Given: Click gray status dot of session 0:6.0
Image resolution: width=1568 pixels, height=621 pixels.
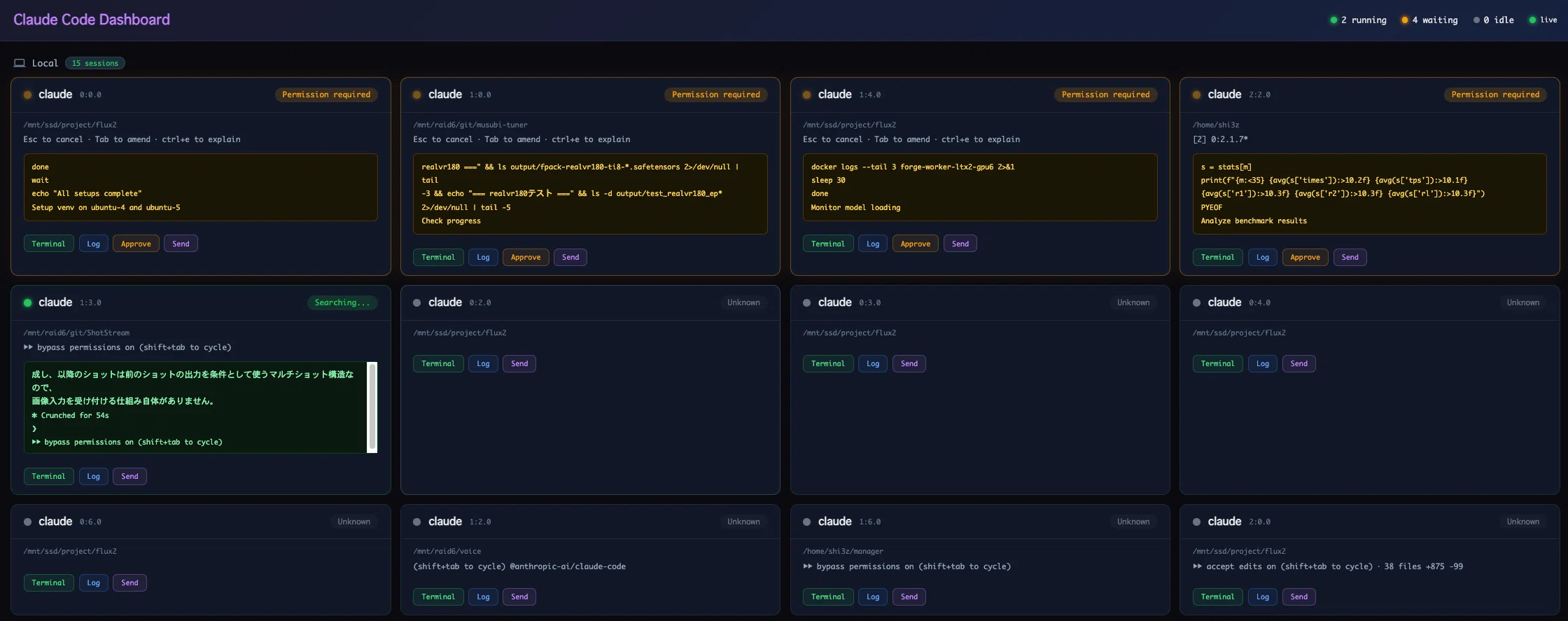Looking at the screenshot, I should pyautogui.click(x=27, y=522).
